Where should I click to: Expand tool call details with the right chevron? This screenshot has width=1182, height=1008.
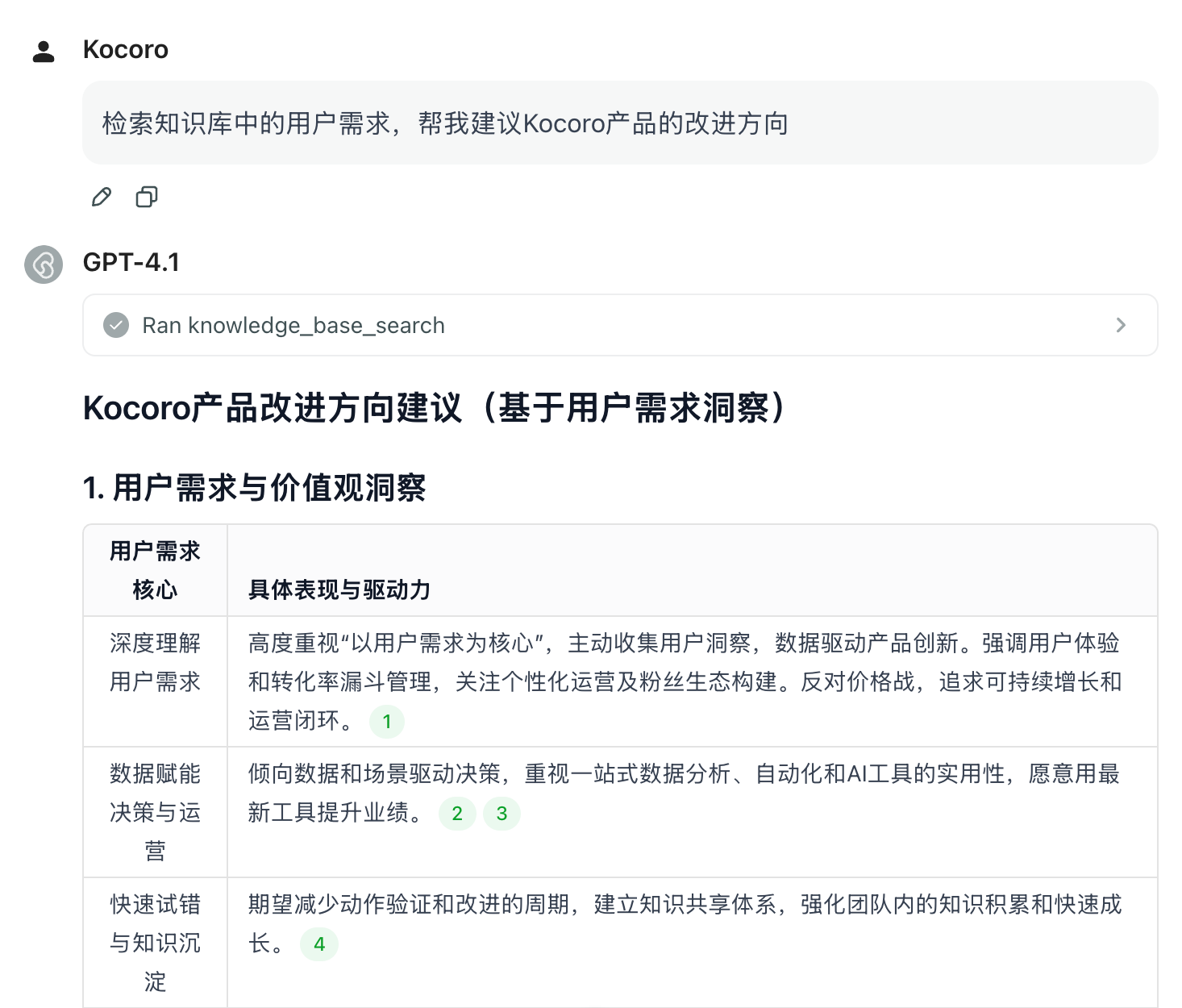(x=1121, y=325)
